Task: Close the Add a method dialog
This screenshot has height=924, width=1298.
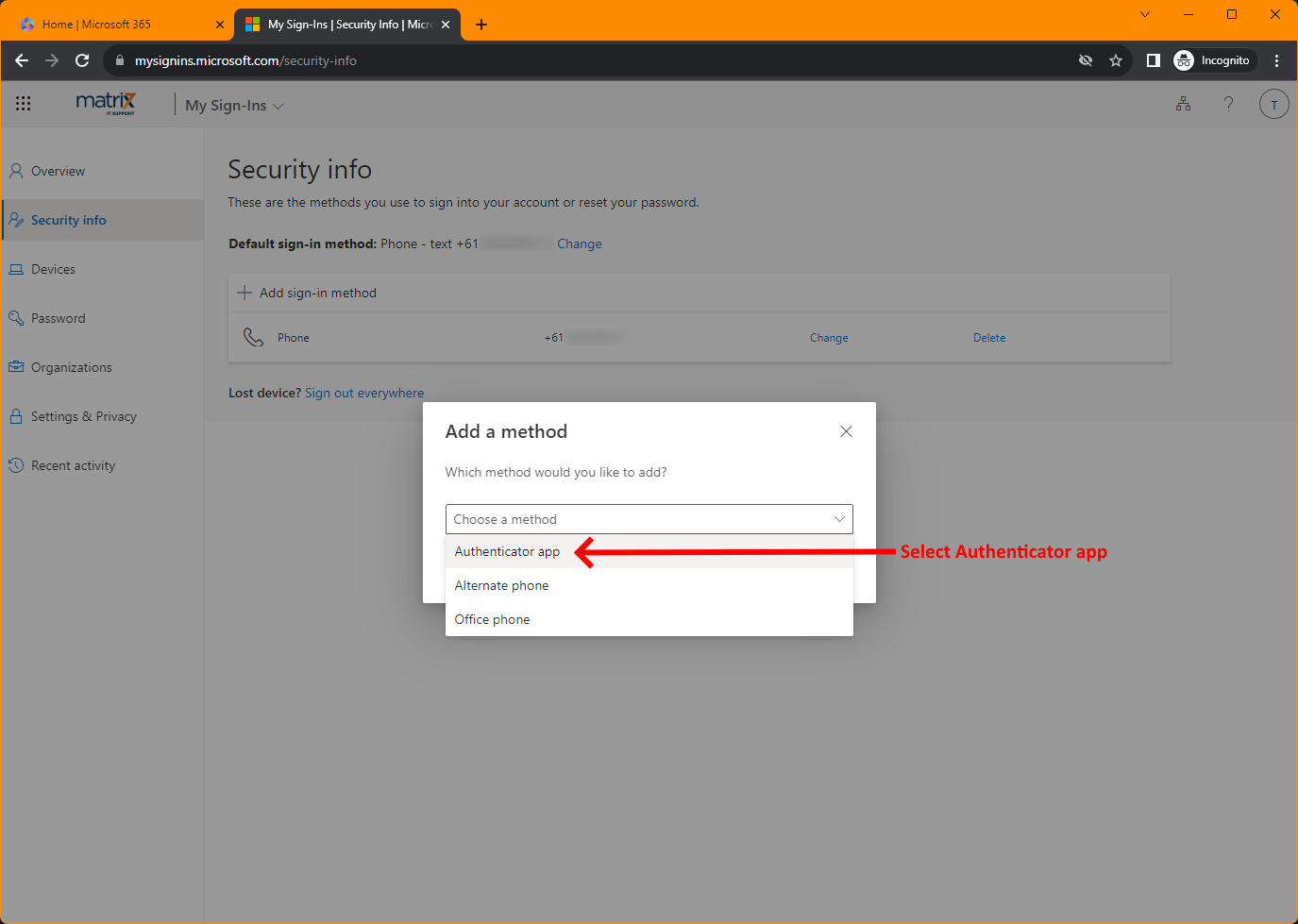Action: tap(846, 430)
